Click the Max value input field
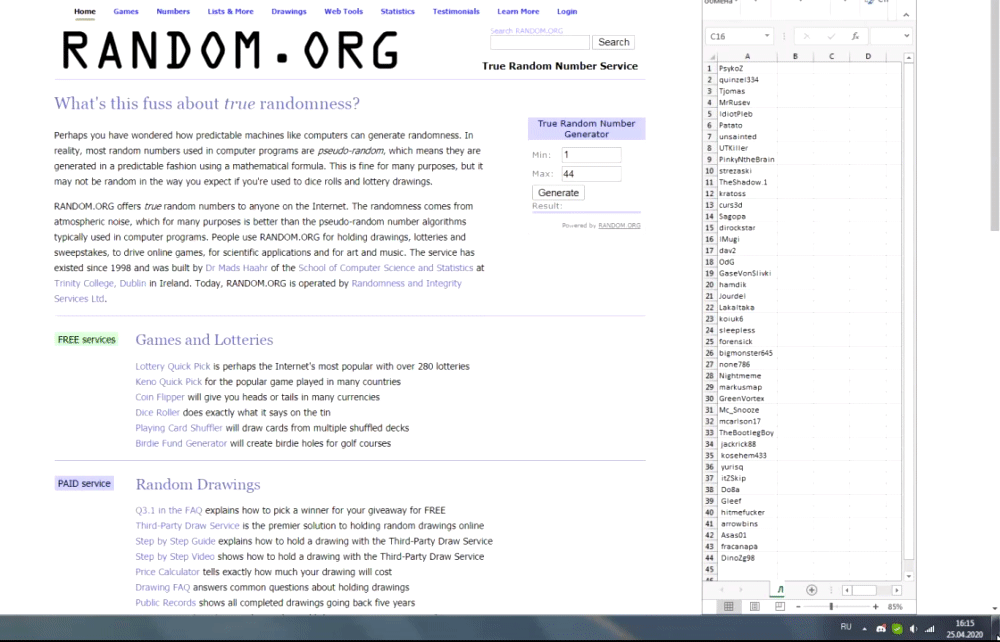The width and height of the screenshot is (1000, 642). pos(591,173)
